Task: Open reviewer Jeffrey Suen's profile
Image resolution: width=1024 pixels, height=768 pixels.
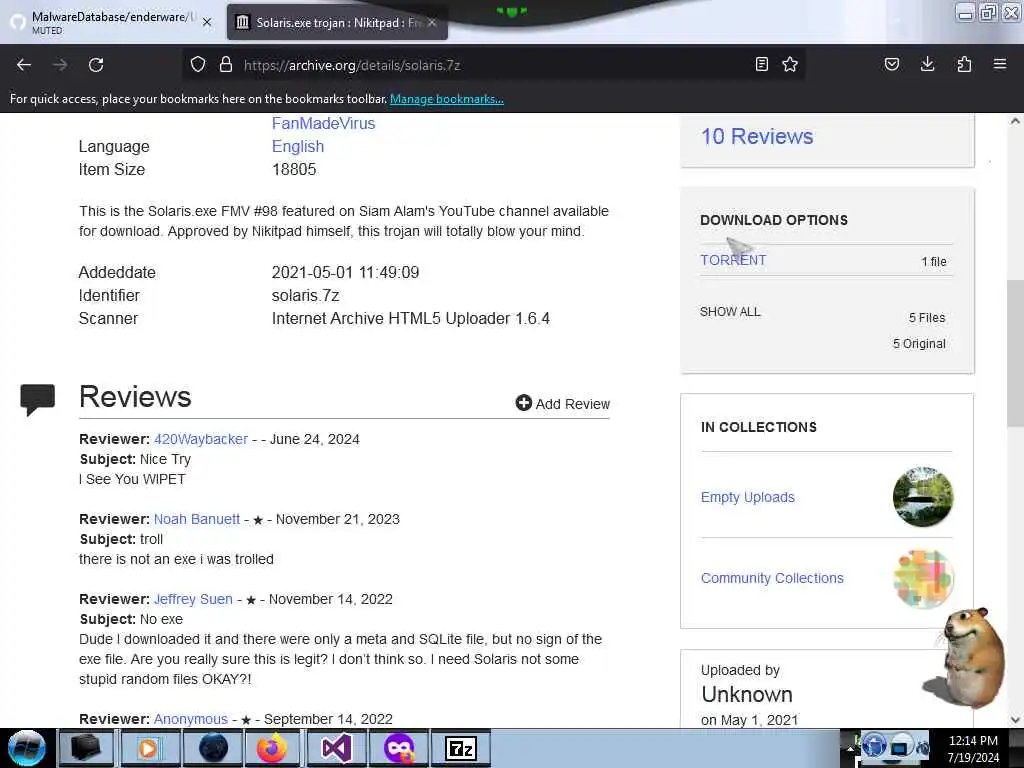Action: coord(193,600)
